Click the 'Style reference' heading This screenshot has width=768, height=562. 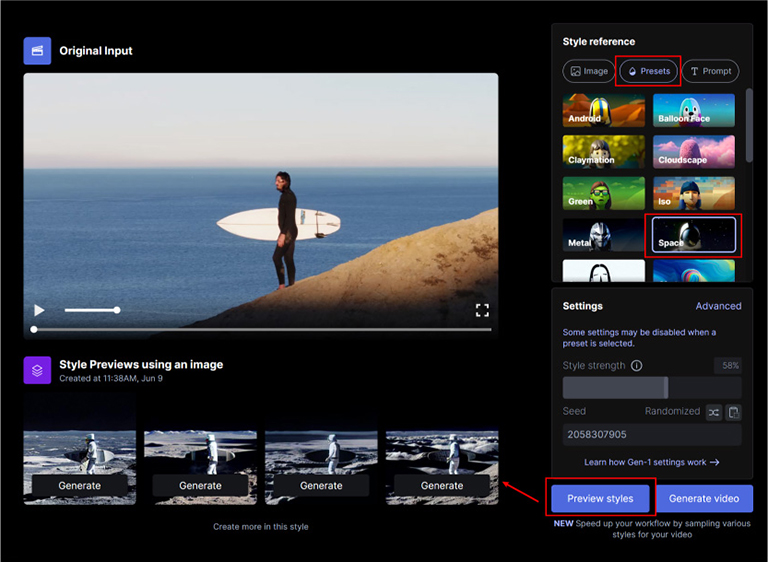[599, 42]
